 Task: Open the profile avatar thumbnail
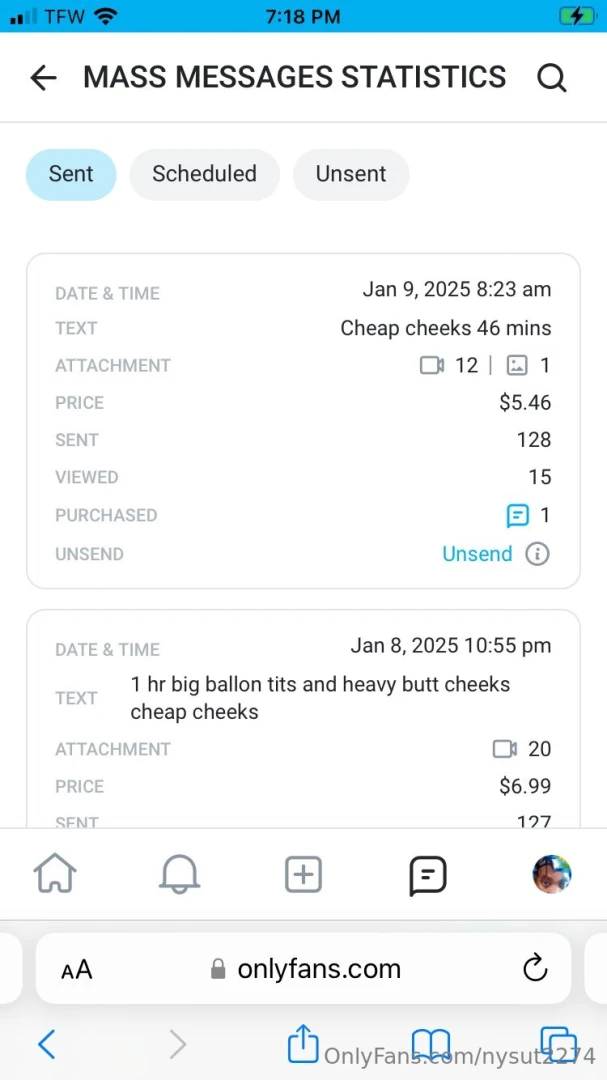click(551, 874)
